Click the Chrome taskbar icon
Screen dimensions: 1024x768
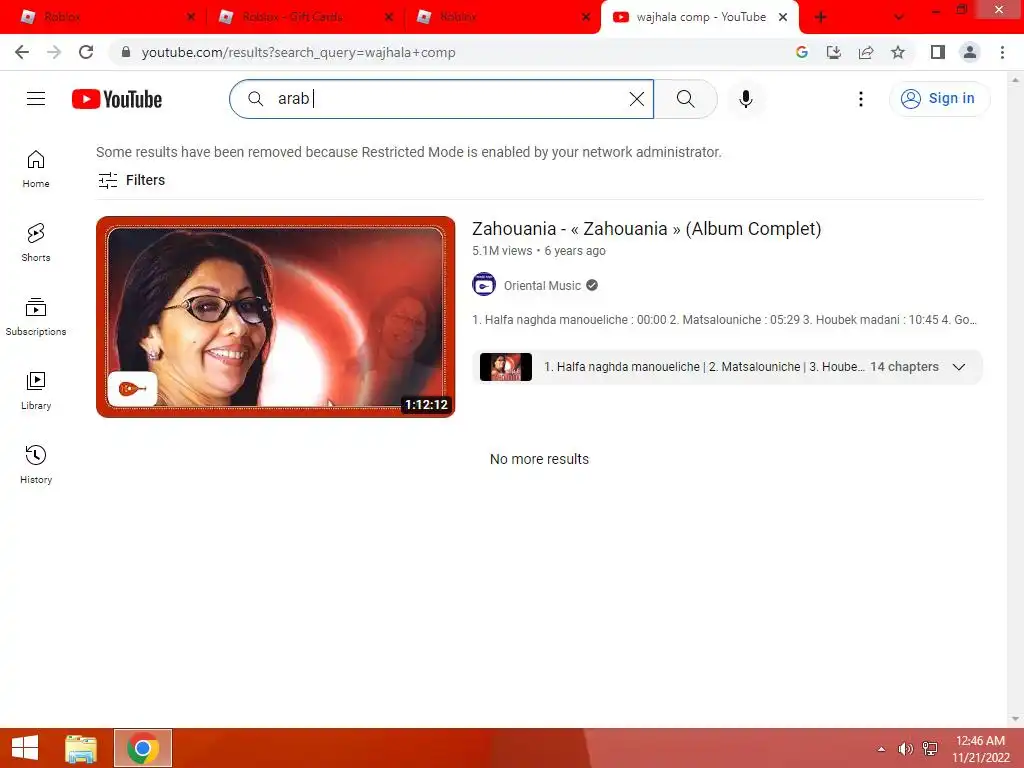pyautogui.click(x=143, y=748)
